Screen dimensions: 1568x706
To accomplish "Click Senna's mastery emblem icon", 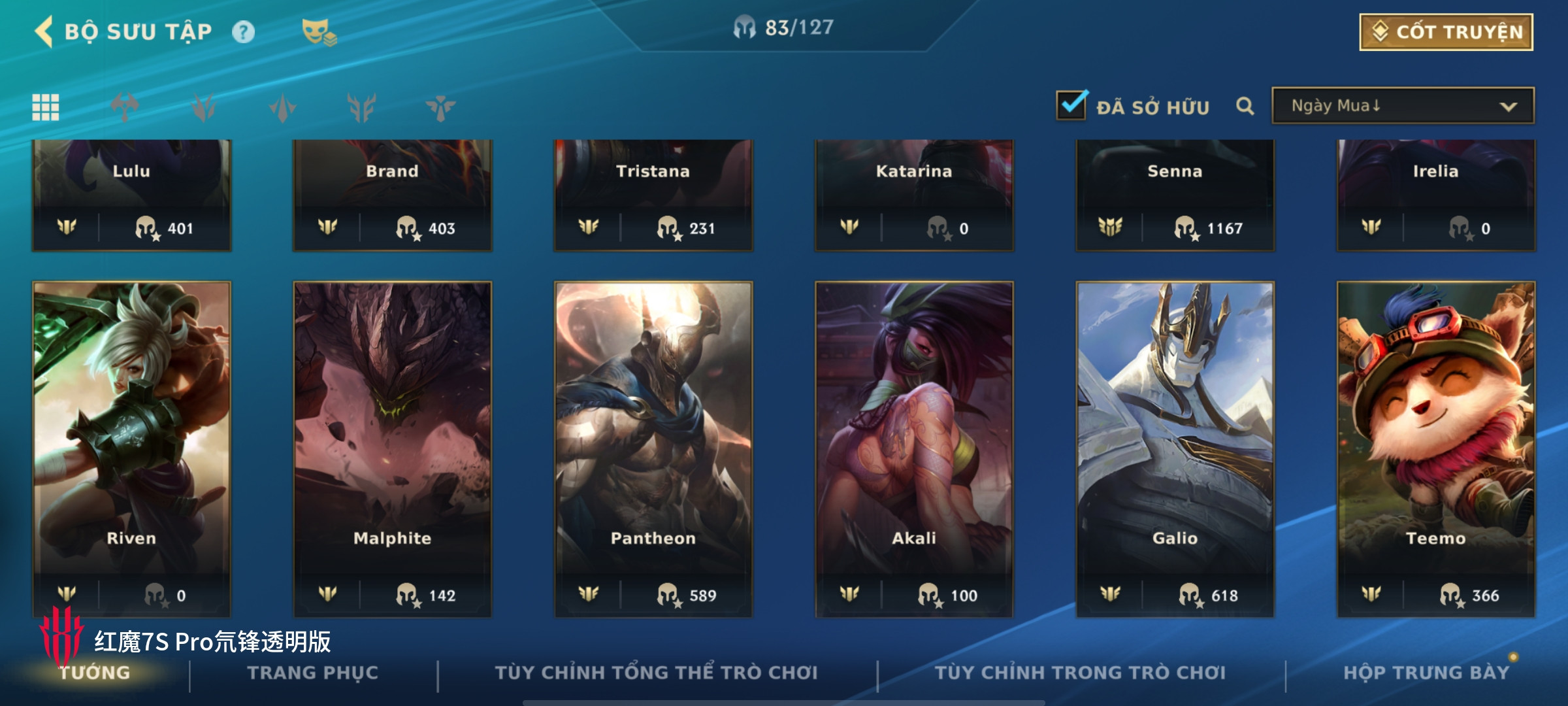I will click(1110, 227).
